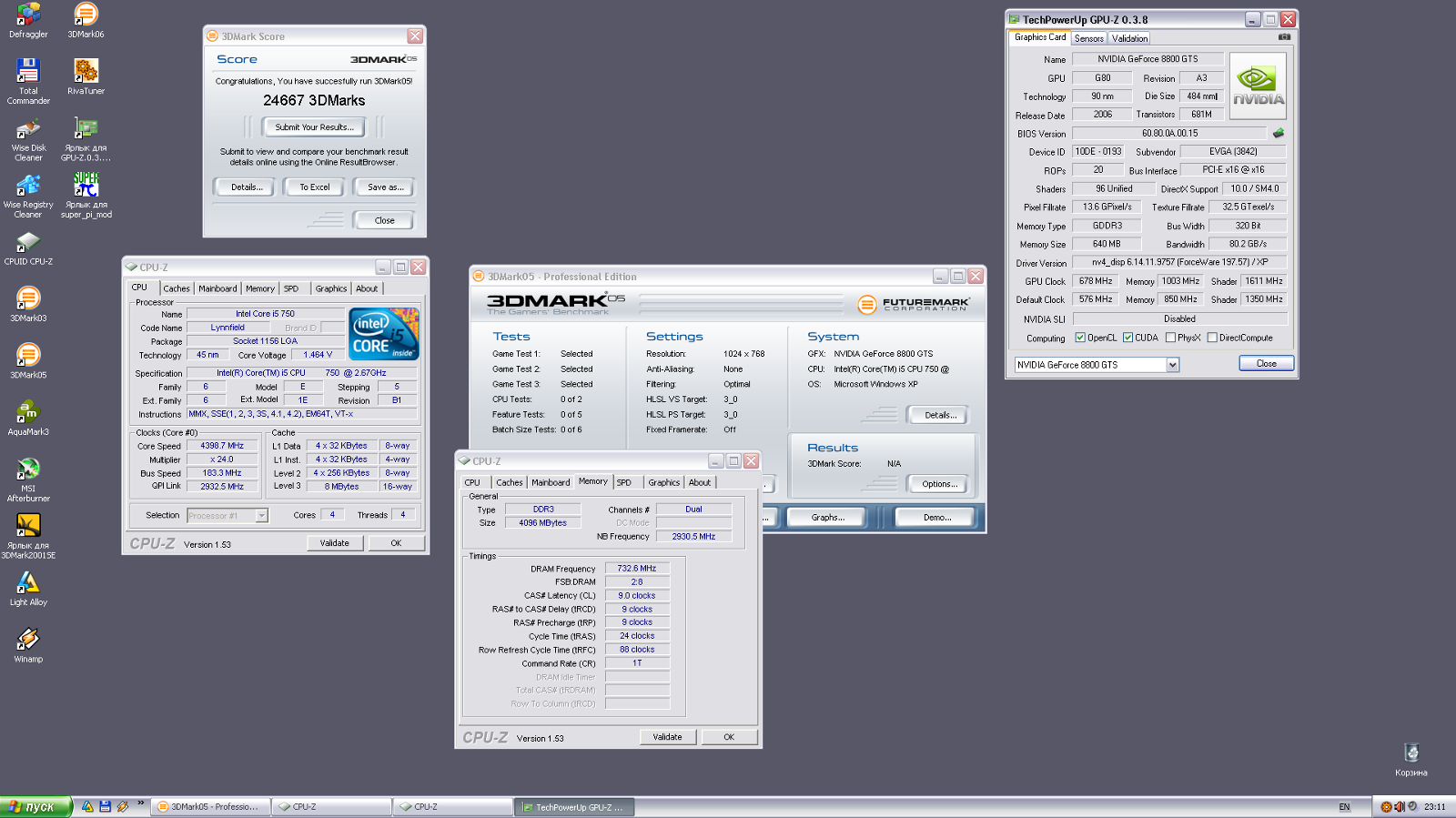Click the Core Speed value field
This screenshot has height=818, width=1456.
tap(222, 446)
